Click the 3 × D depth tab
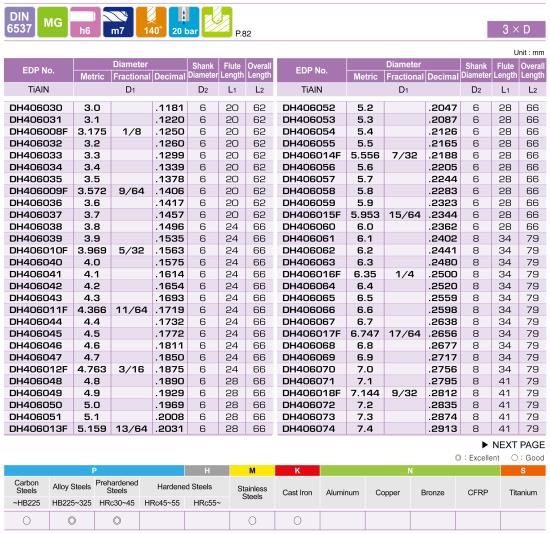This screenshot has height=534, width=550. [x=516, y=29]
